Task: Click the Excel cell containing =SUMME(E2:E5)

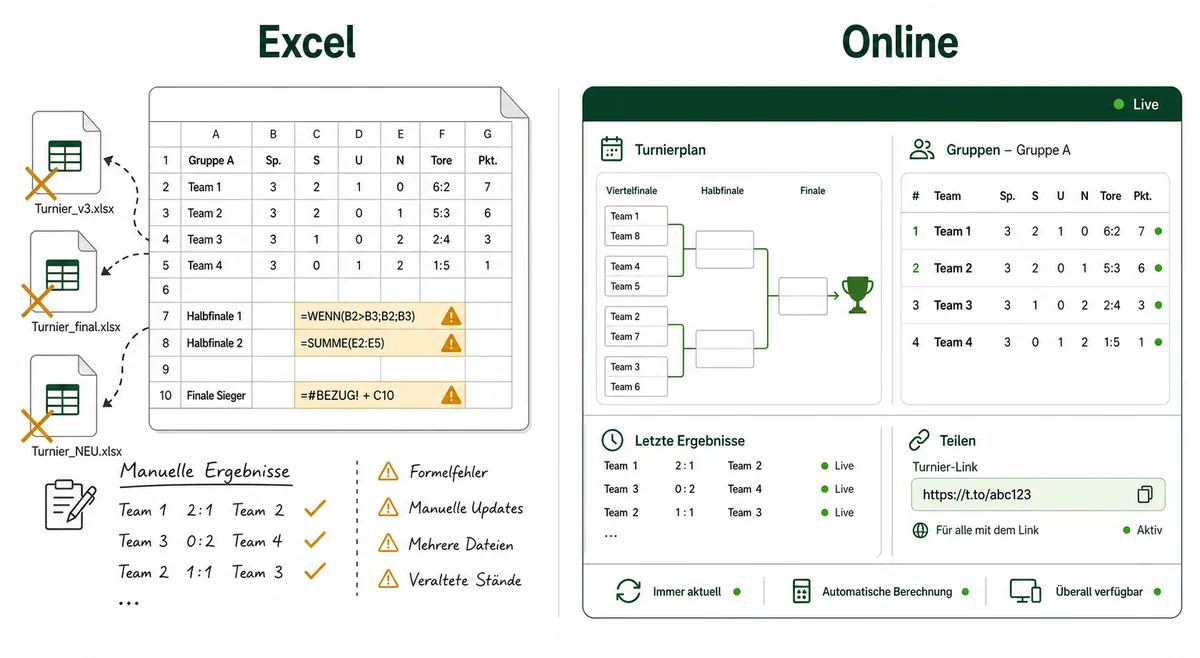Action: point(380,343)
